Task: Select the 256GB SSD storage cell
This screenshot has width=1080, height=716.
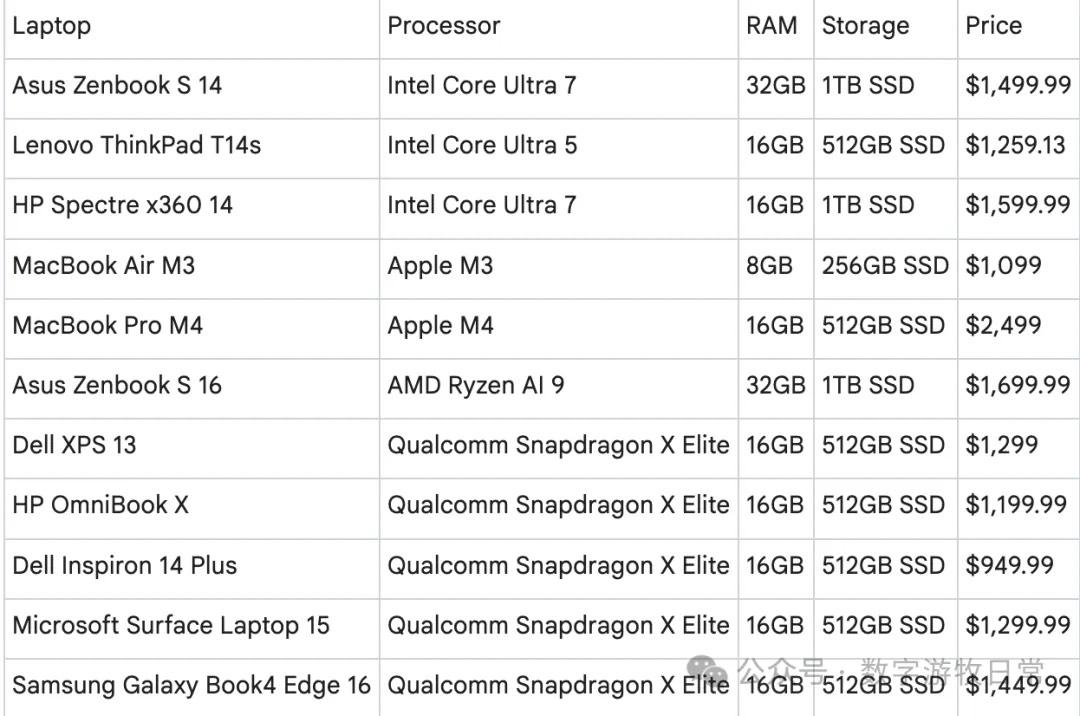Action: pyautogui.click(x=885, y=265)
